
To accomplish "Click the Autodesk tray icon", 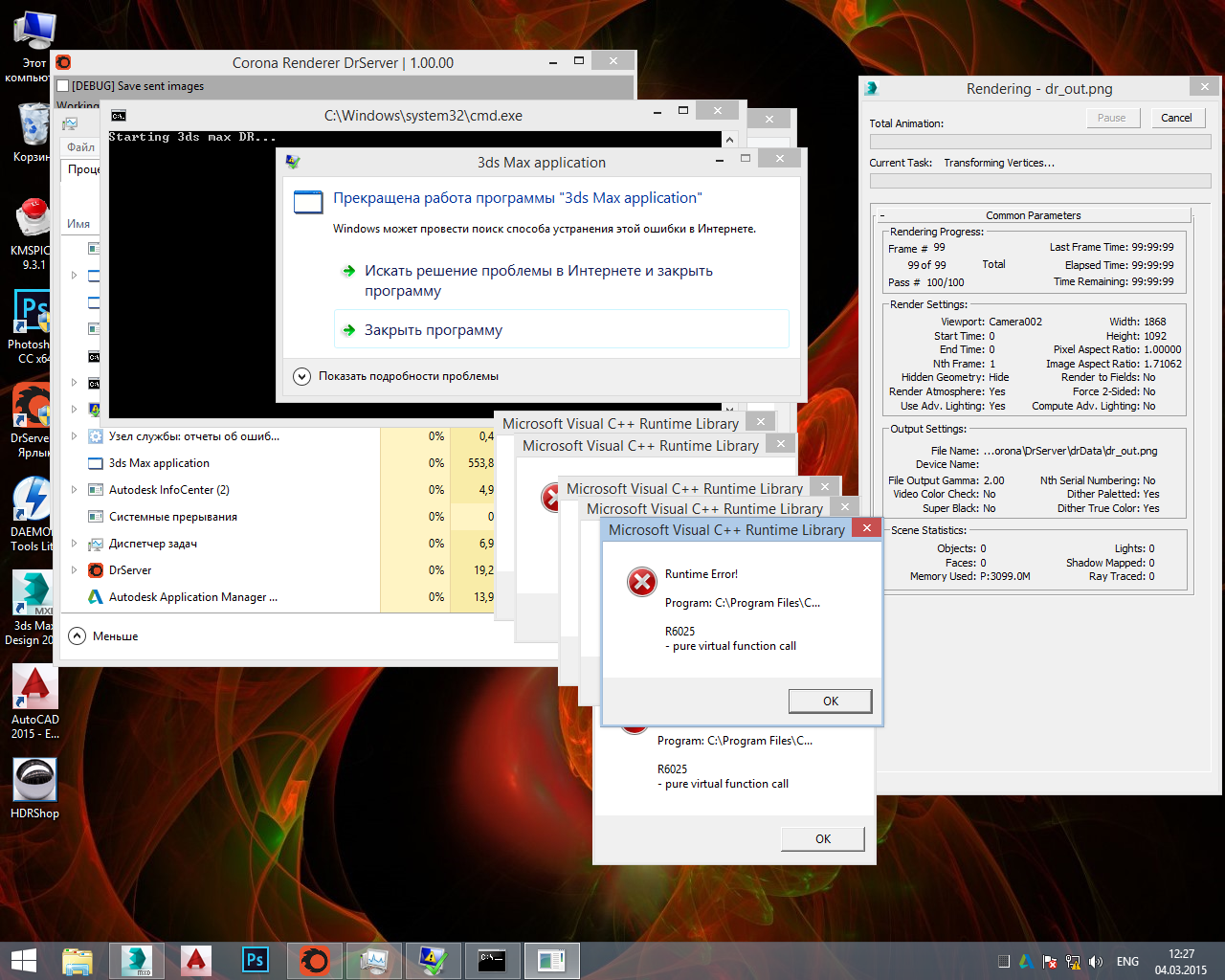I will pos(1025,962).
